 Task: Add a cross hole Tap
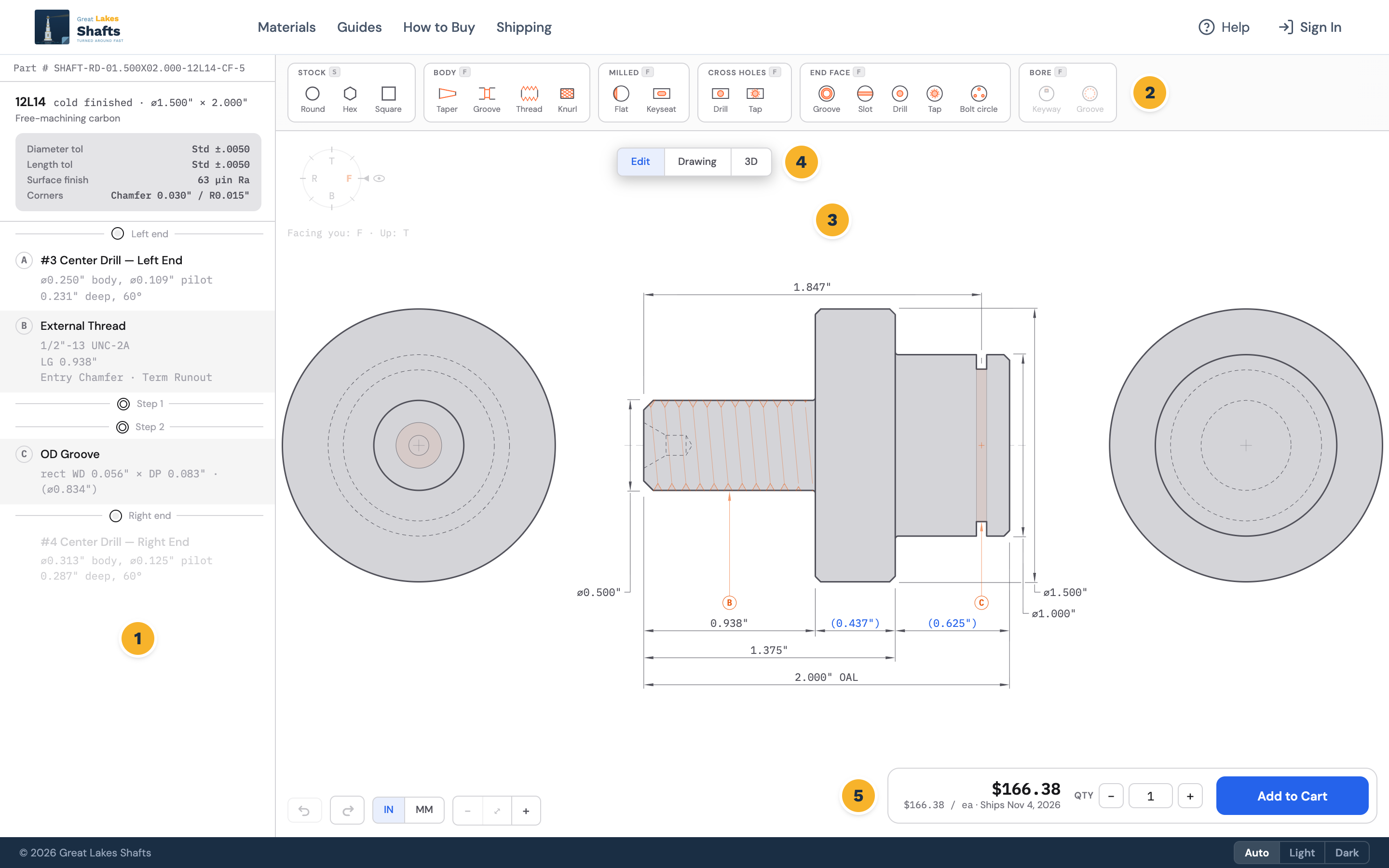coord(755,99)
